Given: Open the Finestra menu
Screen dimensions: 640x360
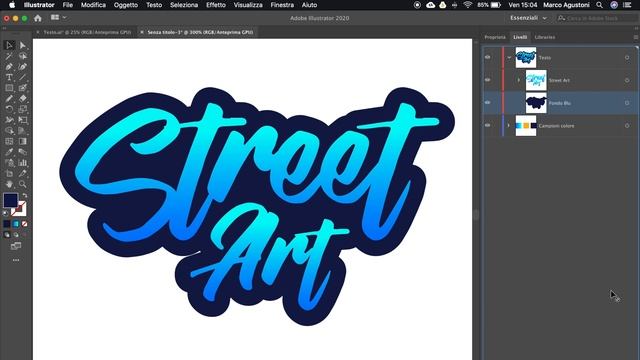Looking at the screenshot, I should [282, 5].
